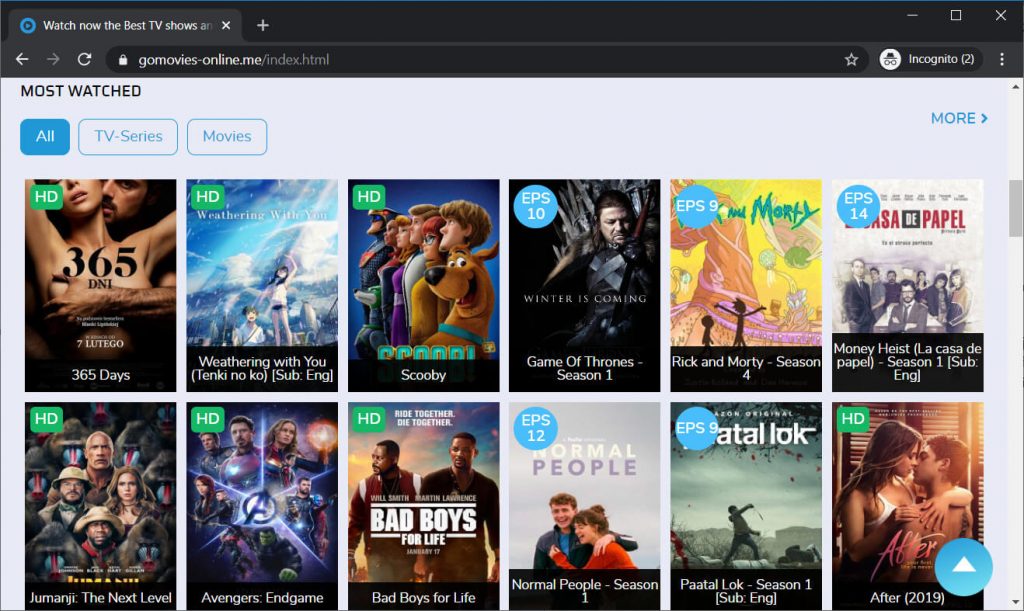Open Normal People Season 1 poster
1024x611 pixels.
[584, 506]
